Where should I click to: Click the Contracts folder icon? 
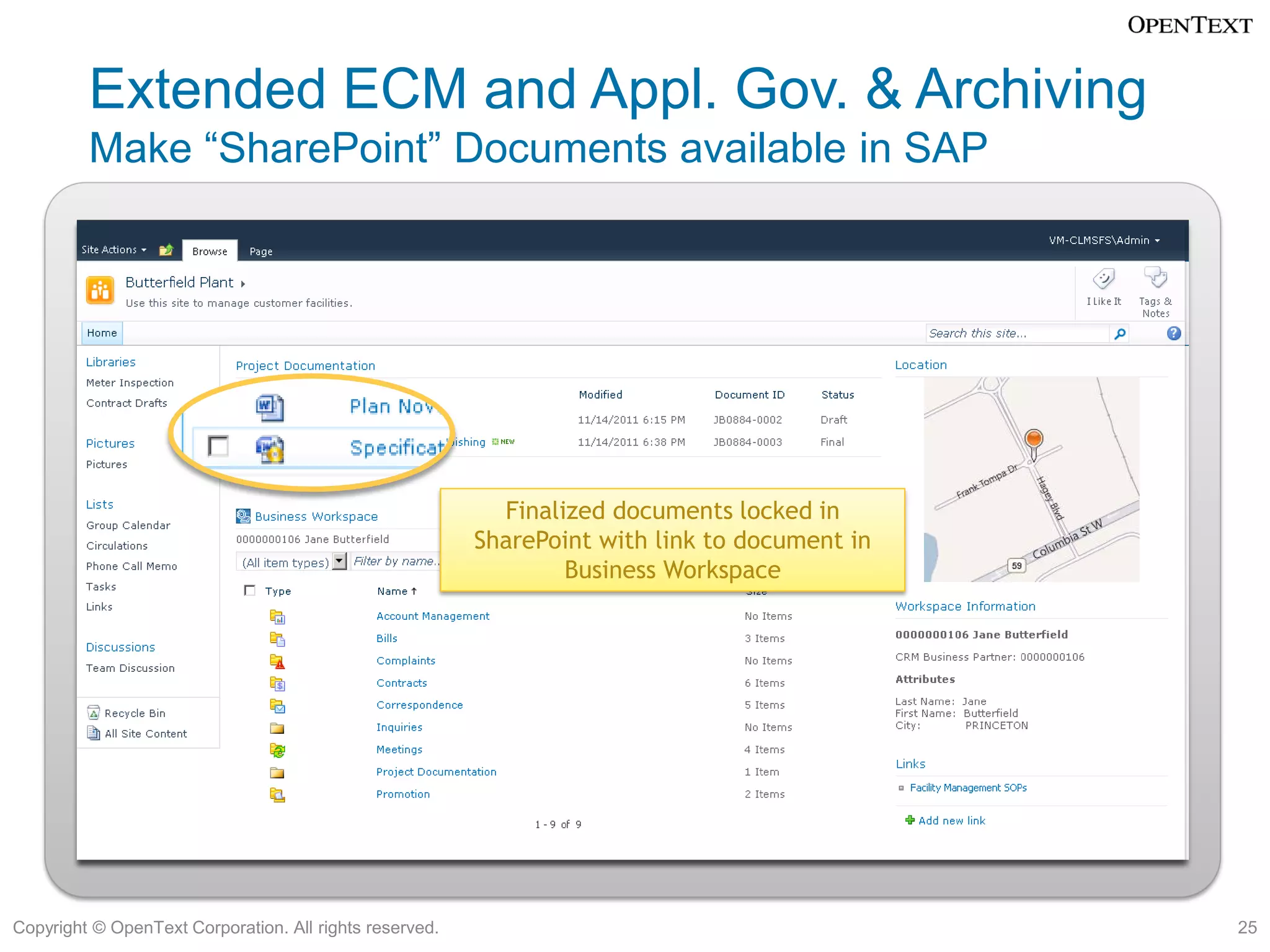(x=277, y=683)
